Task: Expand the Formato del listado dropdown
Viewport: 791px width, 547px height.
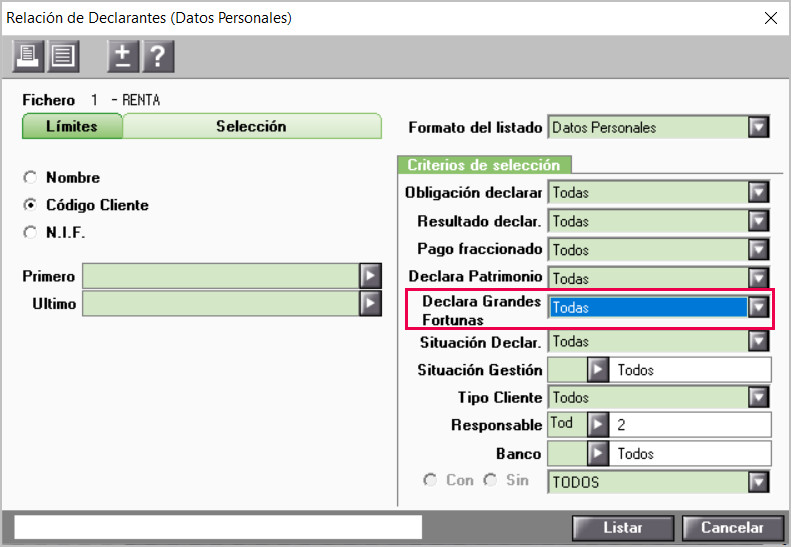Action: (x=758, y=127)
